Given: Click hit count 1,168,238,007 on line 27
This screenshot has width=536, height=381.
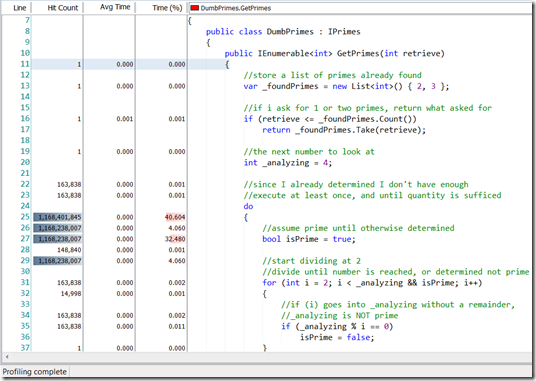Looking at the screenshot, I should click(58, 239).
